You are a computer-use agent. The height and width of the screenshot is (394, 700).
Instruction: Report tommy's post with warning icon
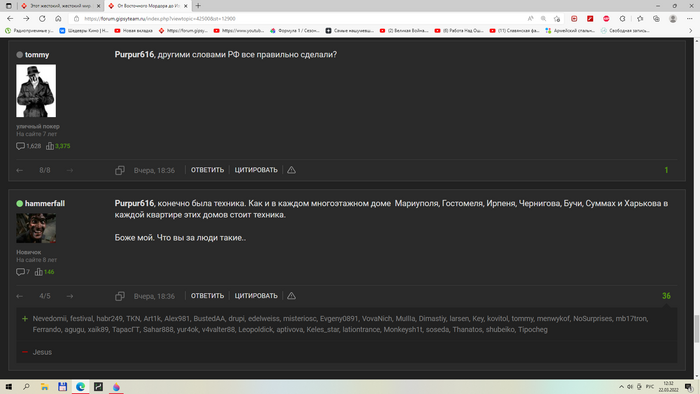pos(292,170)
